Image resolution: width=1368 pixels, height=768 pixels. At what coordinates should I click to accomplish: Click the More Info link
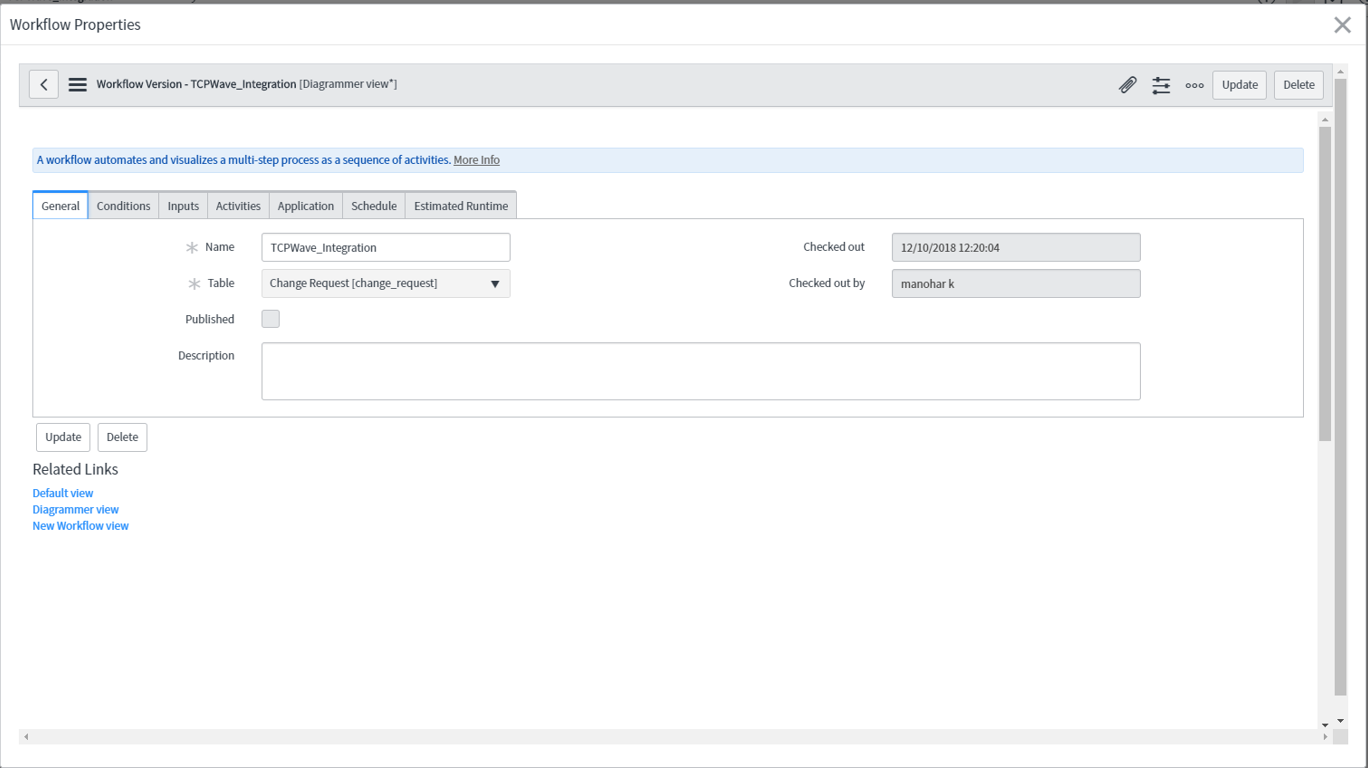(x=476, y=159)
